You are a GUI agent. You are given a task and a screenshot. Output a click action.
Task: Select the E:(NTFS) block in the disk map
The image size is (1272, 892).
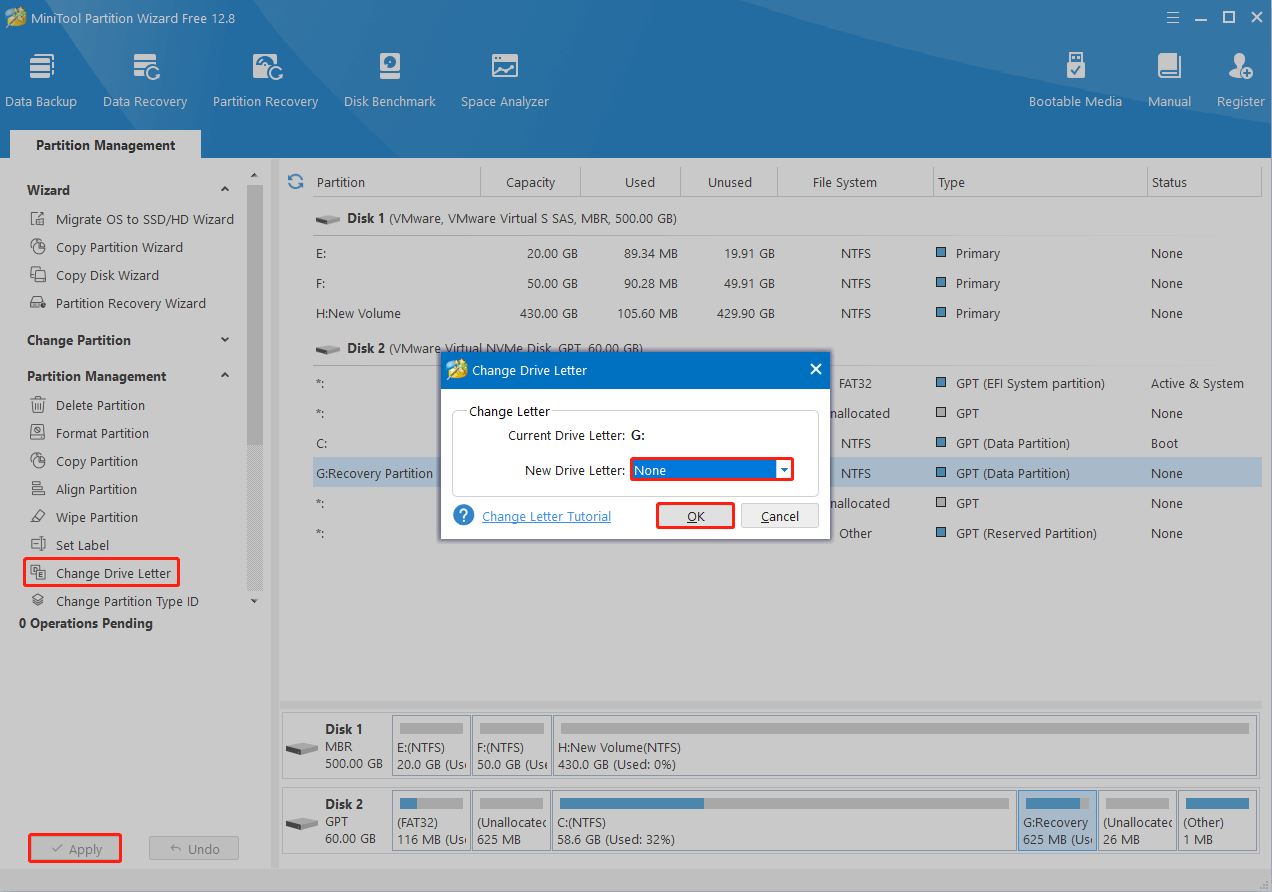coord(431,746)
